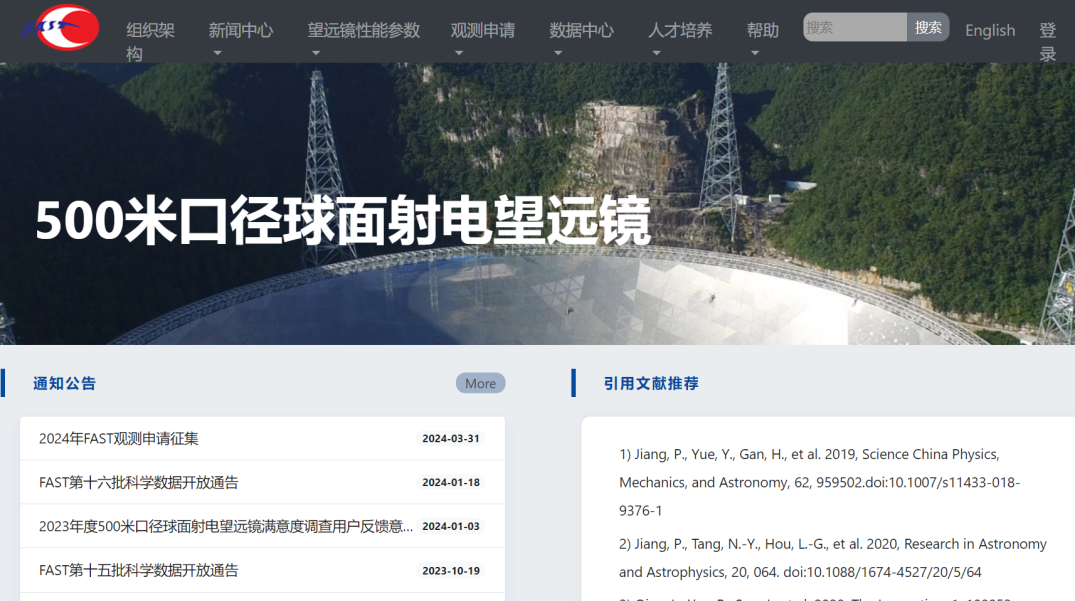Focus the 搜索 text input field
Screen dimensions: 1075x601
click(x=855, y=28)
